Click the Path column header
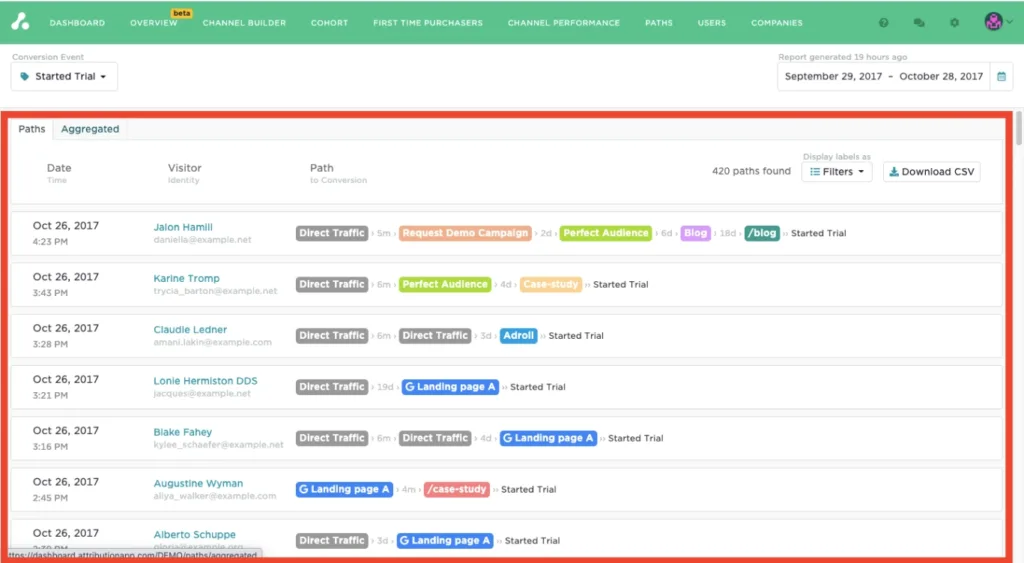The height and width of the screenshot is (563, 1024). point(321,168)
